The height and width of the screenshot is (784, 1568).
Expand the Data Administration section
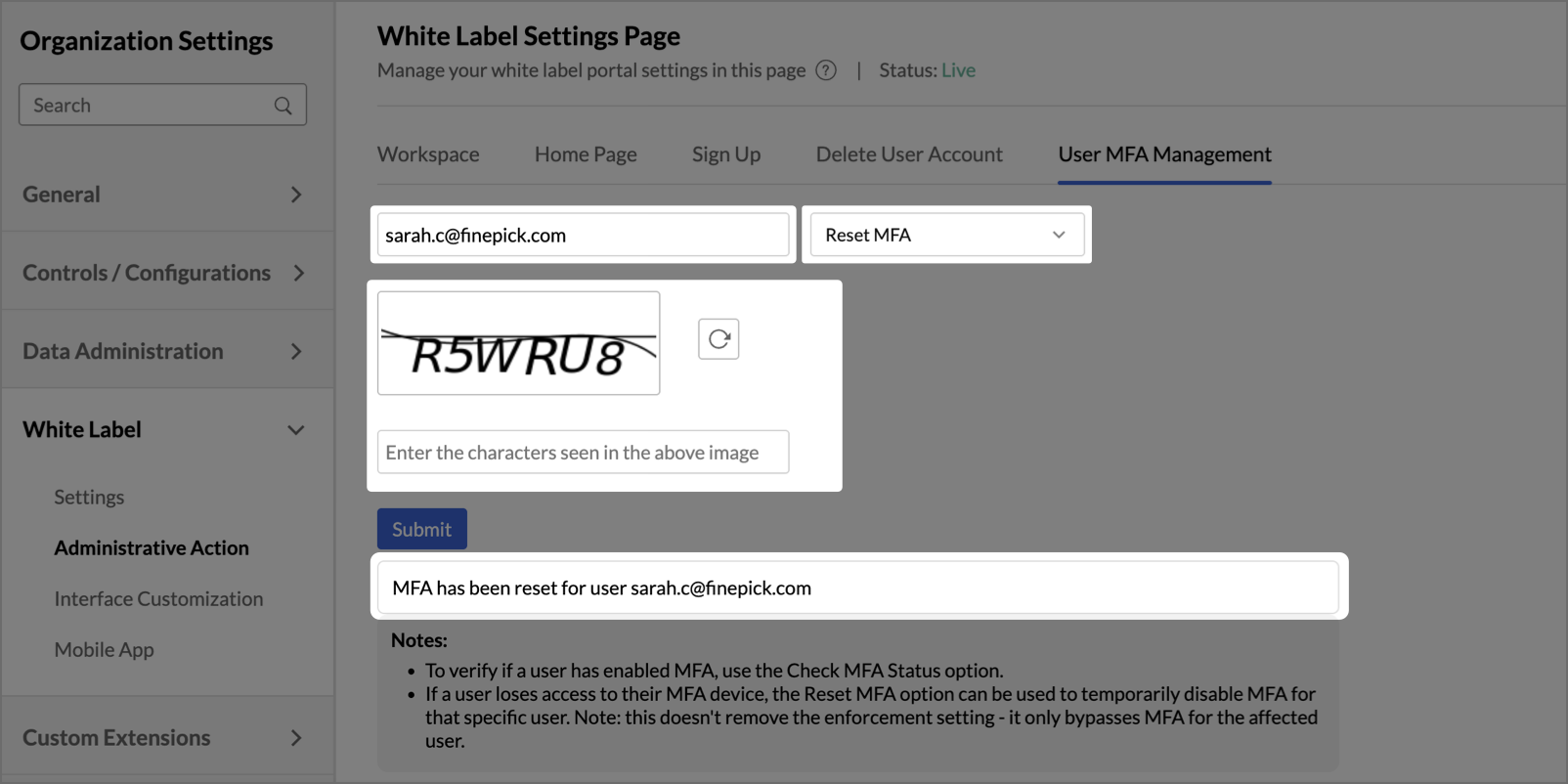click(162, 351)
